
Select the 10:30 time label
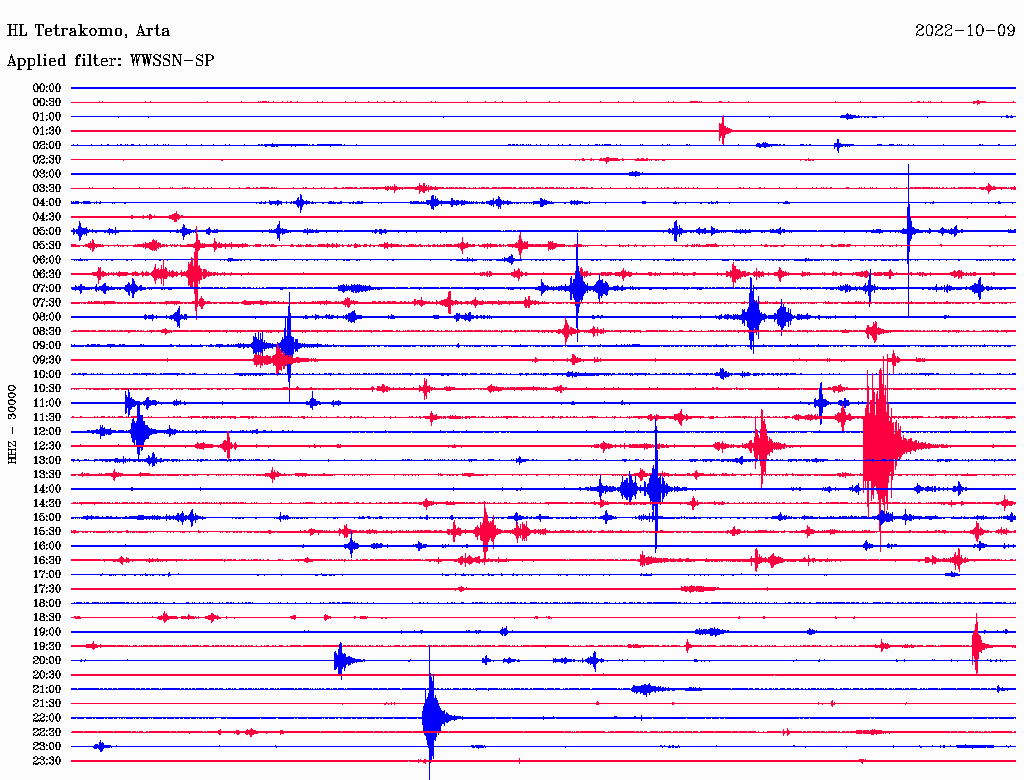click(47, 389)
